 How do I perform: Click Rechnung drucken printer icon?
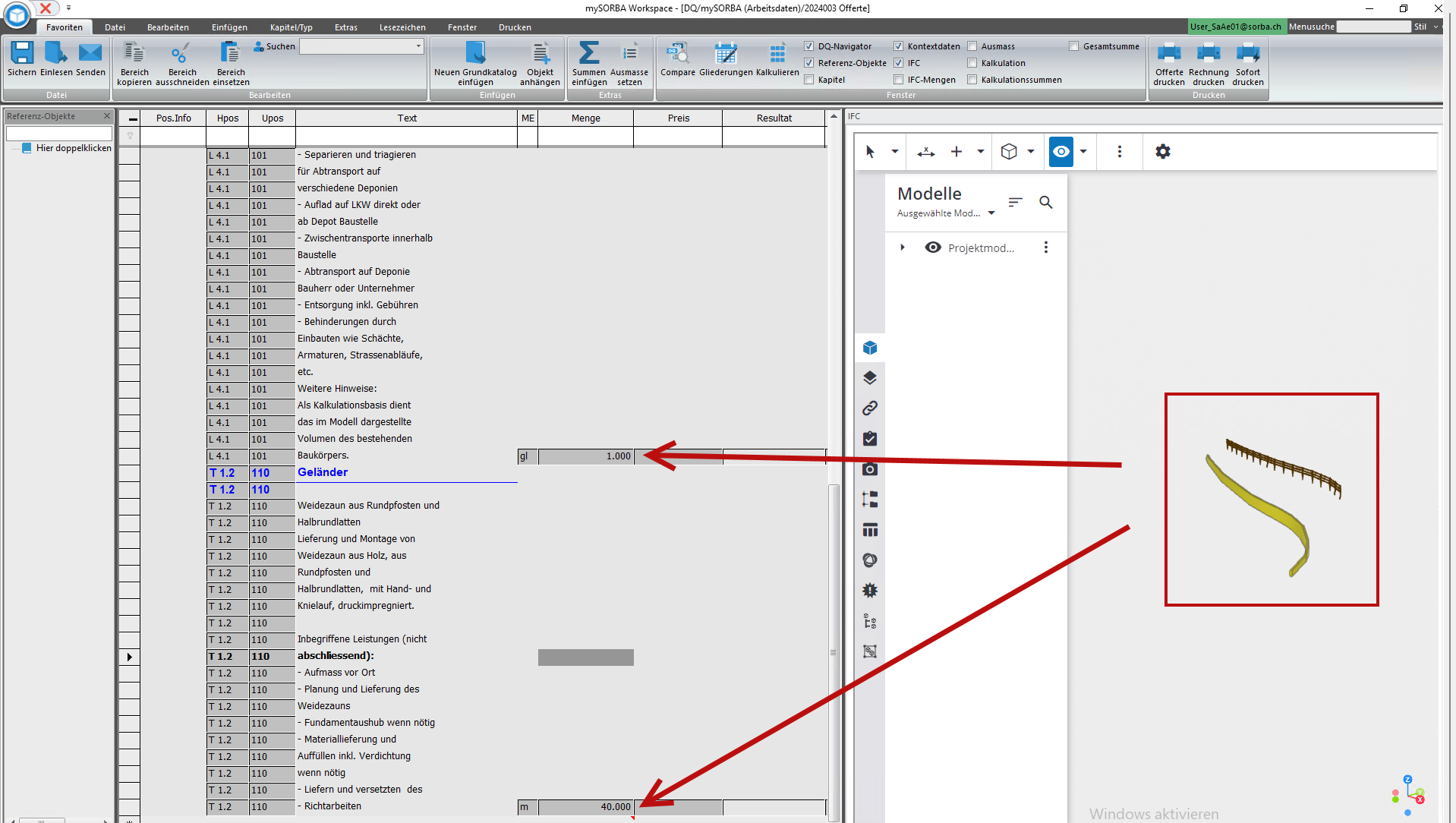tap(1209, 53)
